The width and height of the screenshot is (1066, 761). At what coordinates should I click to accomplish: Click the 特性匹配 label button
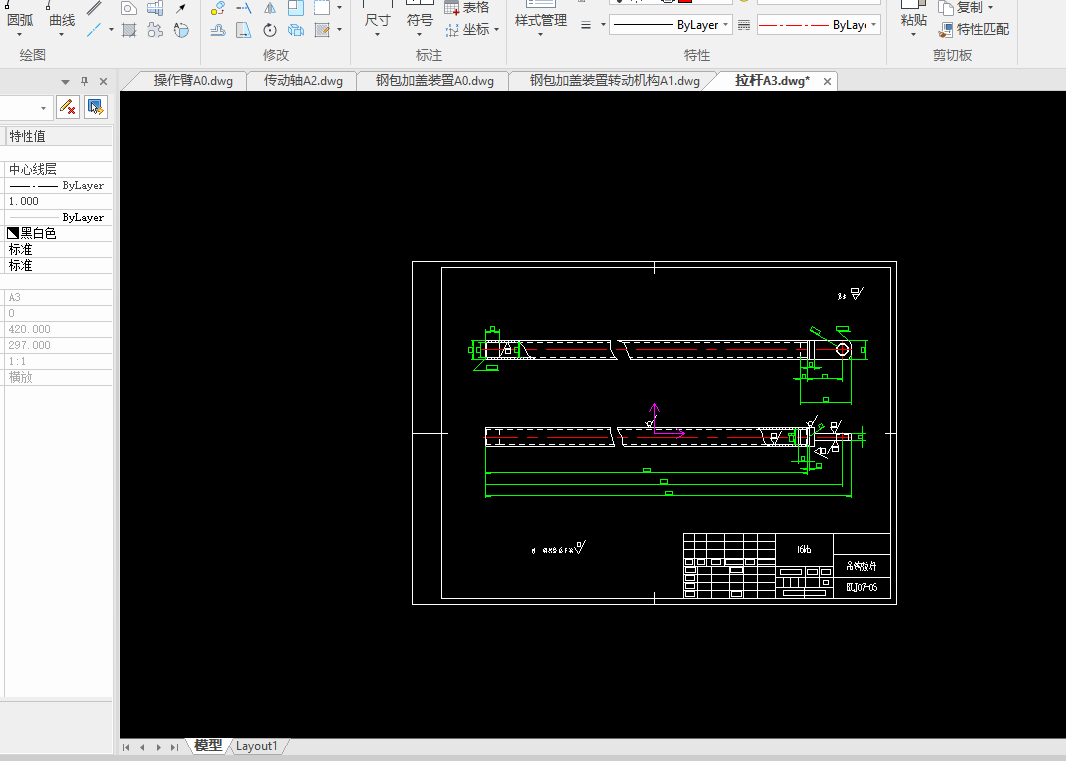click(982, 29)
